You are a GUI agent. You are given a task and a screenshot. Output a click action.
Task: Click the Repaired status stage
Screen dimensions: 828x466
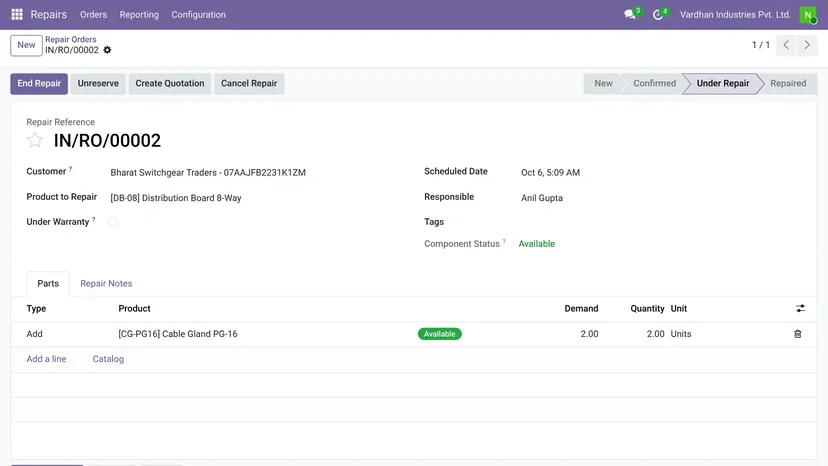[788, 83]
